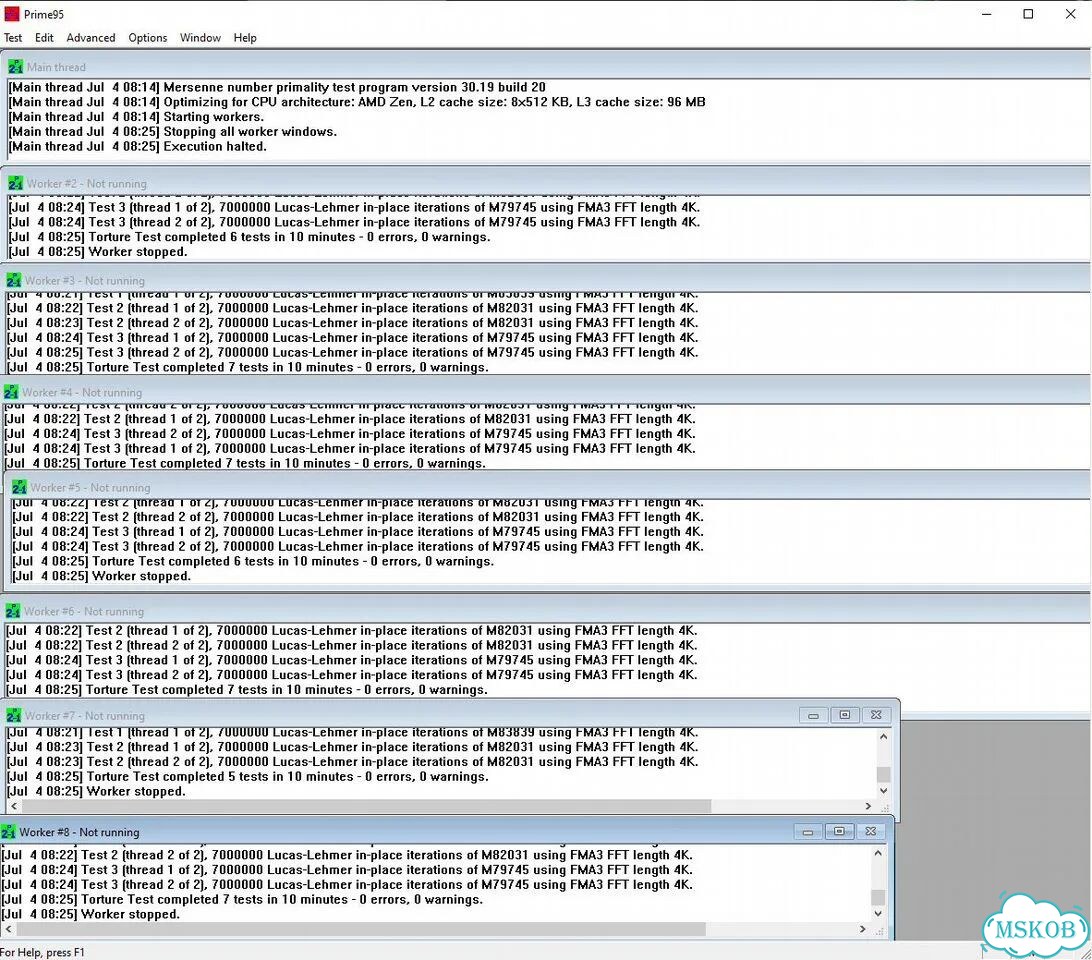Click the Worker #4 window icon
1092x960 pixels.
click(x=11, y=392)
